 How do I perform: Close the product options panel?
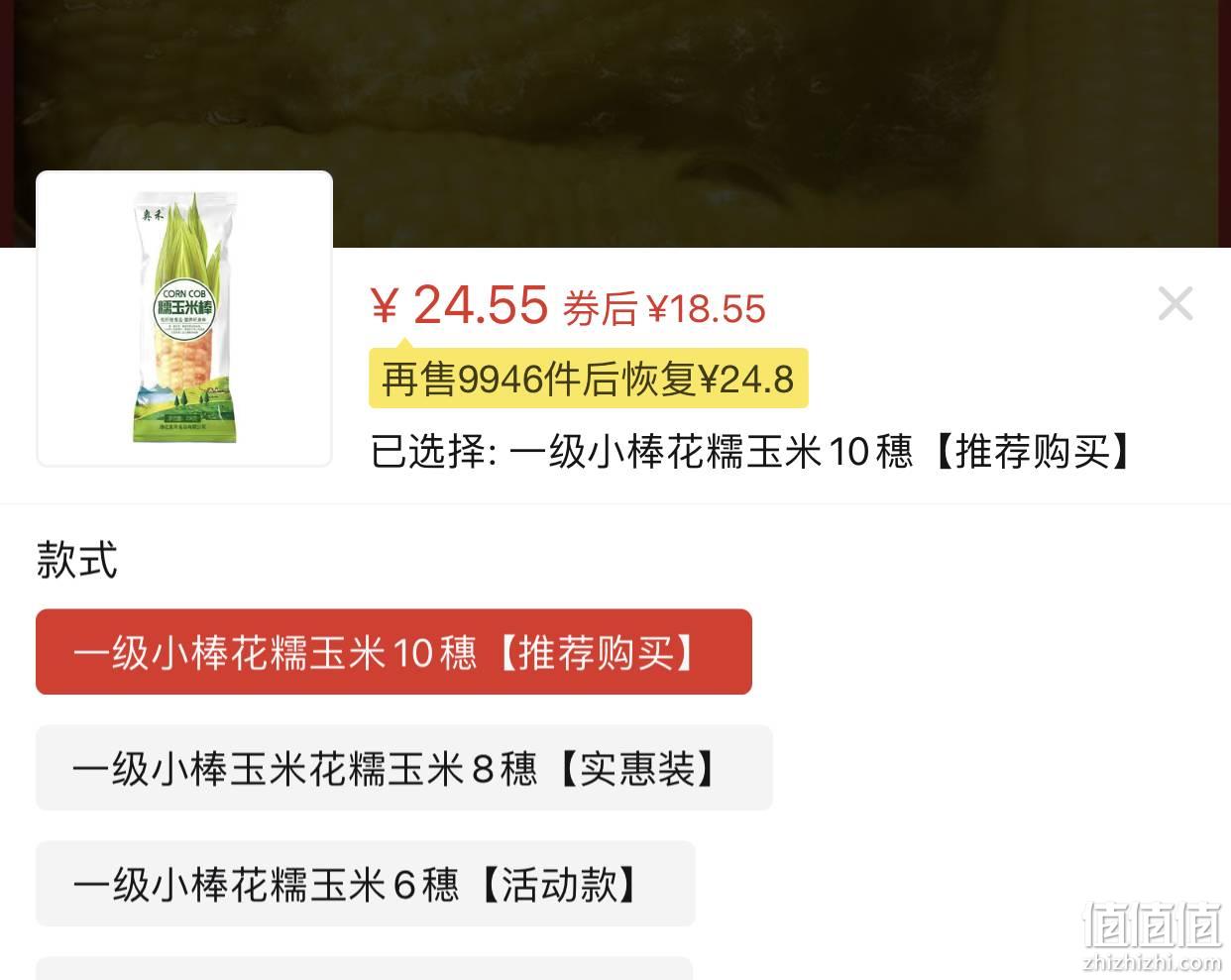point(1175,303)
